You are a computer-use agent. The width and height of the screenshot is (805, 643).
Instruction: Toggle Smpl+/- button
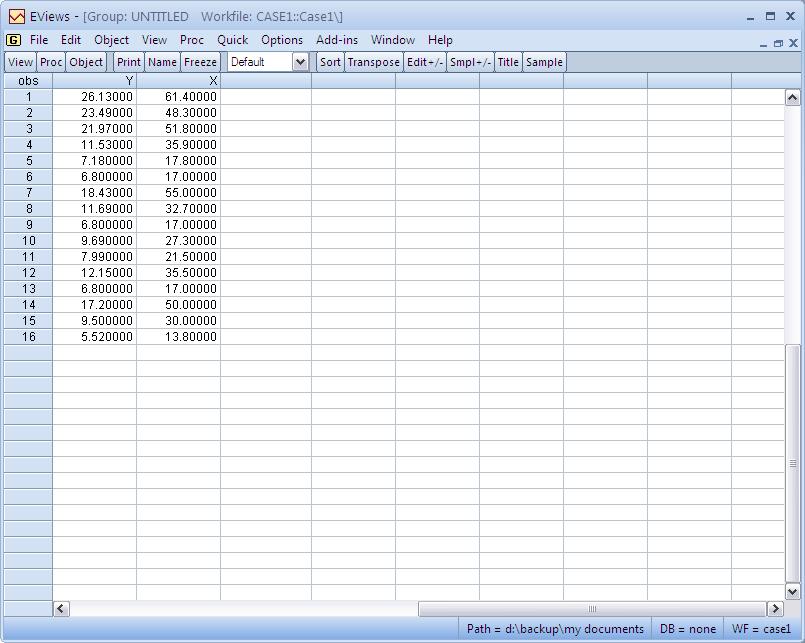[x=470, y=62]
